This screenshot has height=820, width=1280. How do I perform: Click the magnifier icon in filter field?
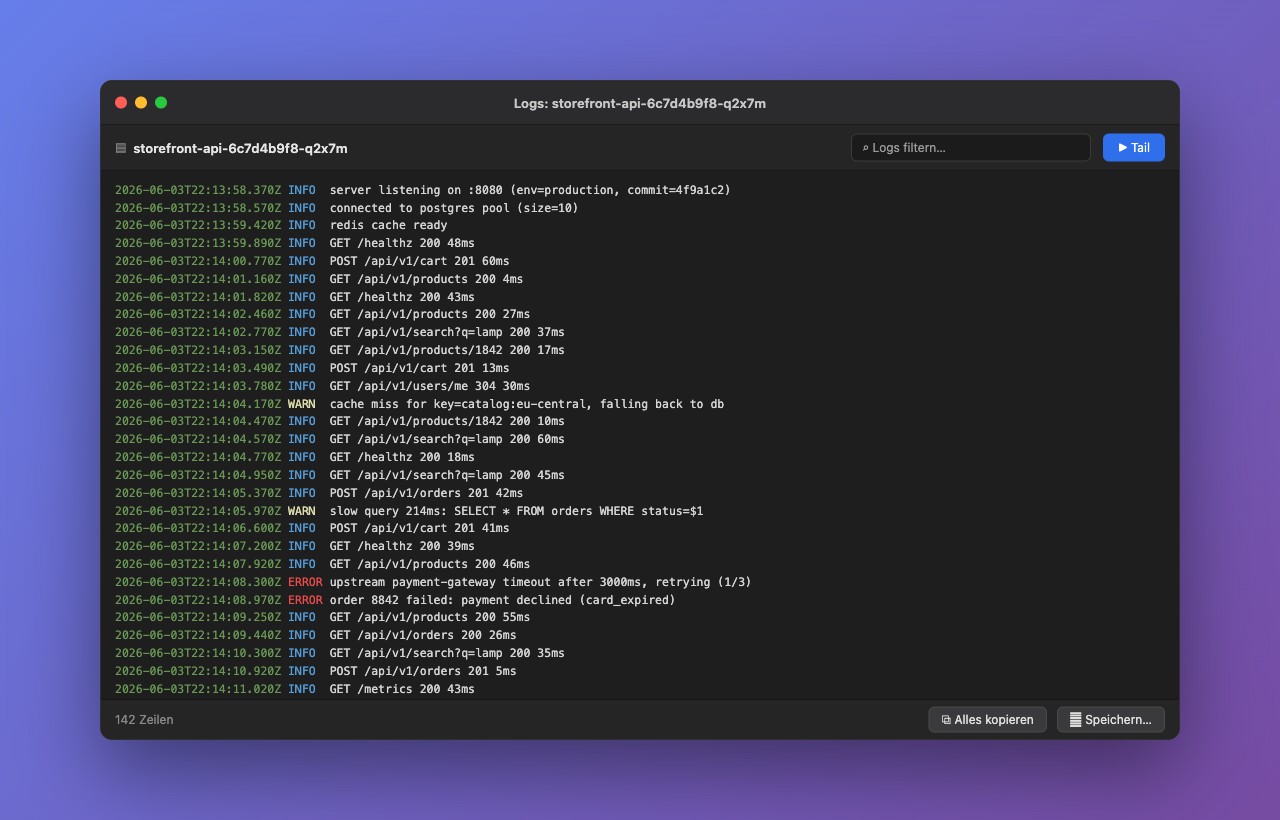tap(865, 148)
